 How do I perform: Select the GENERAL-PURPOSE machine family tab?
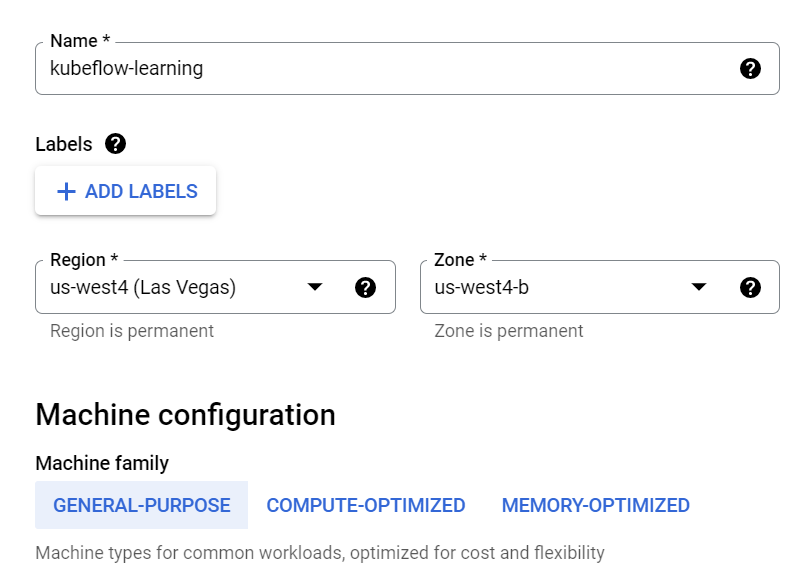(x=140, y=505)
